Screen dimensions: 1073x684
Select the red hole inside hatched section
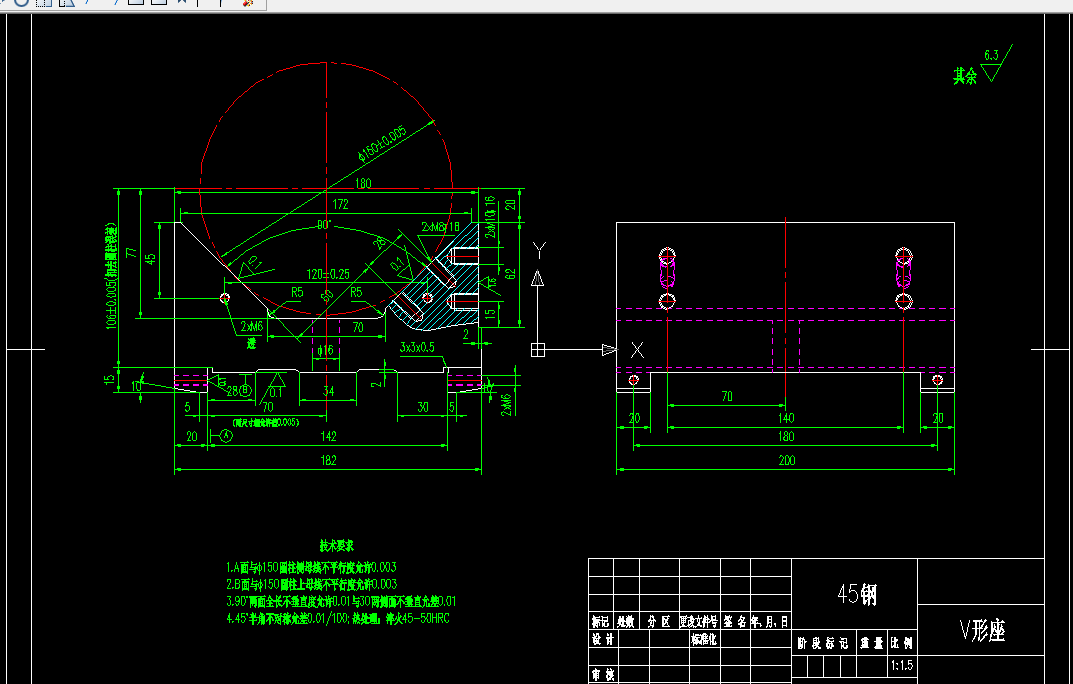(x=427, y=298)
